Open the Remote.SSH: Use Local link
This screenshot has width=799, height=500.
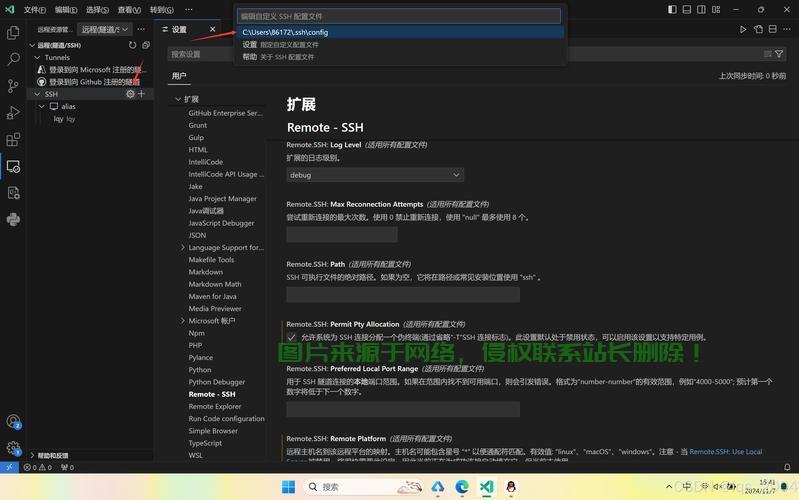(726, 452)
